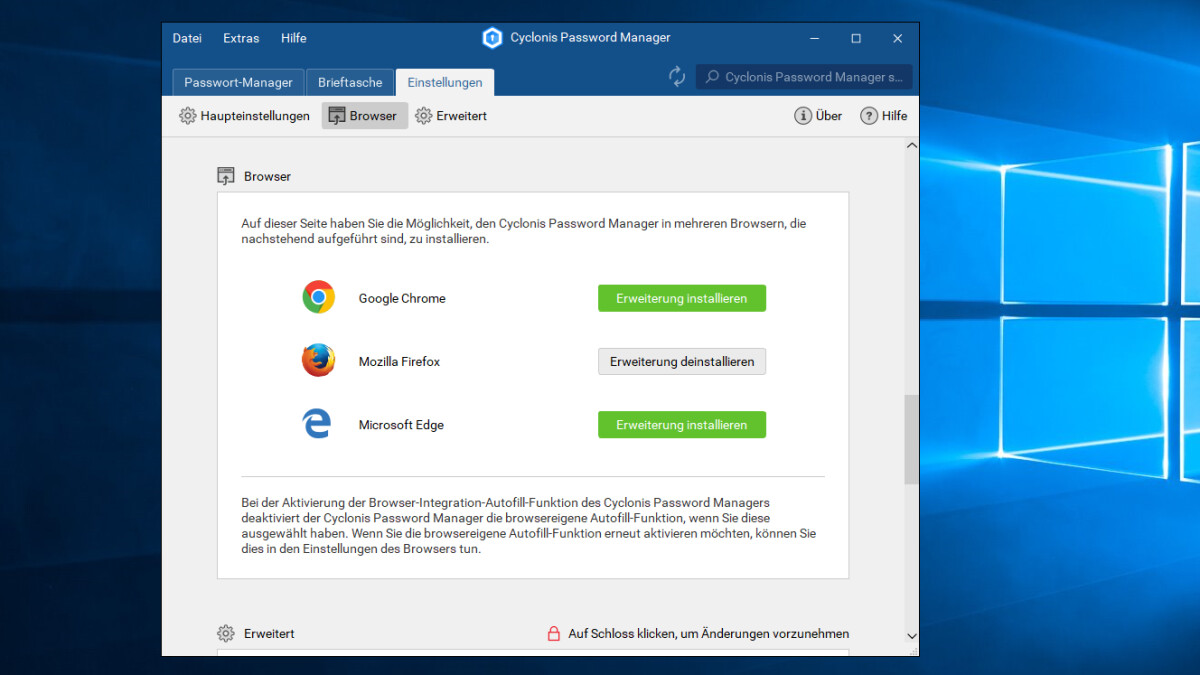Viewport: 1200px width, 675px height.
Task: Uninstall the Mozilla Firefox extension
Action: click(682, 361)
